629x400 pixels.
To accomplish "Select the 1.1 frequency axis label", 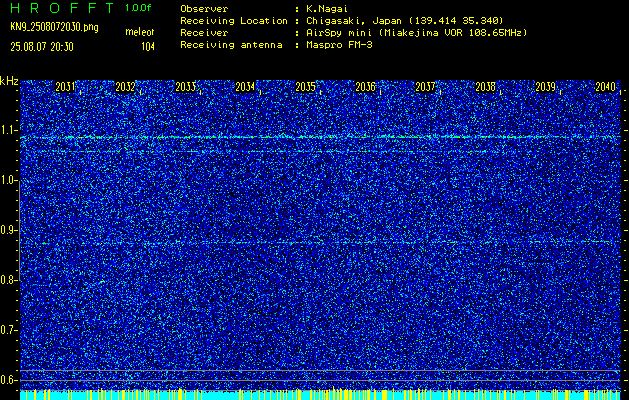I will coord(8,130).
